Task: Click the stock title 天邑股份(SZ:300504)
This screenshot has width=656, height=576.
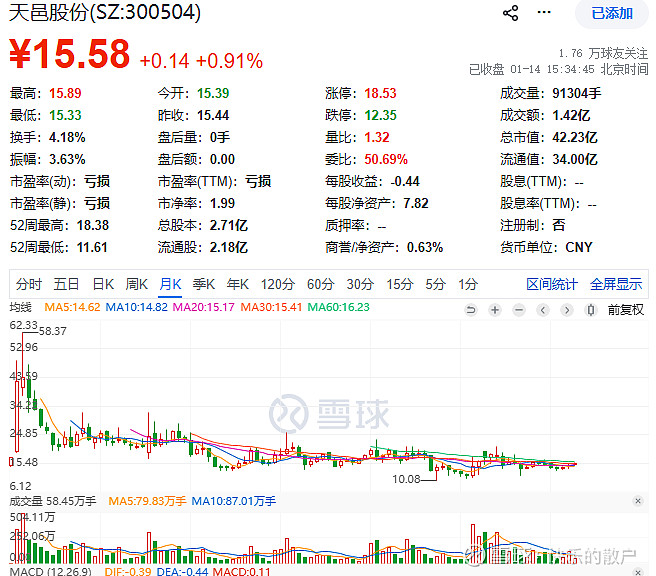Action: [x=105, y=12]
